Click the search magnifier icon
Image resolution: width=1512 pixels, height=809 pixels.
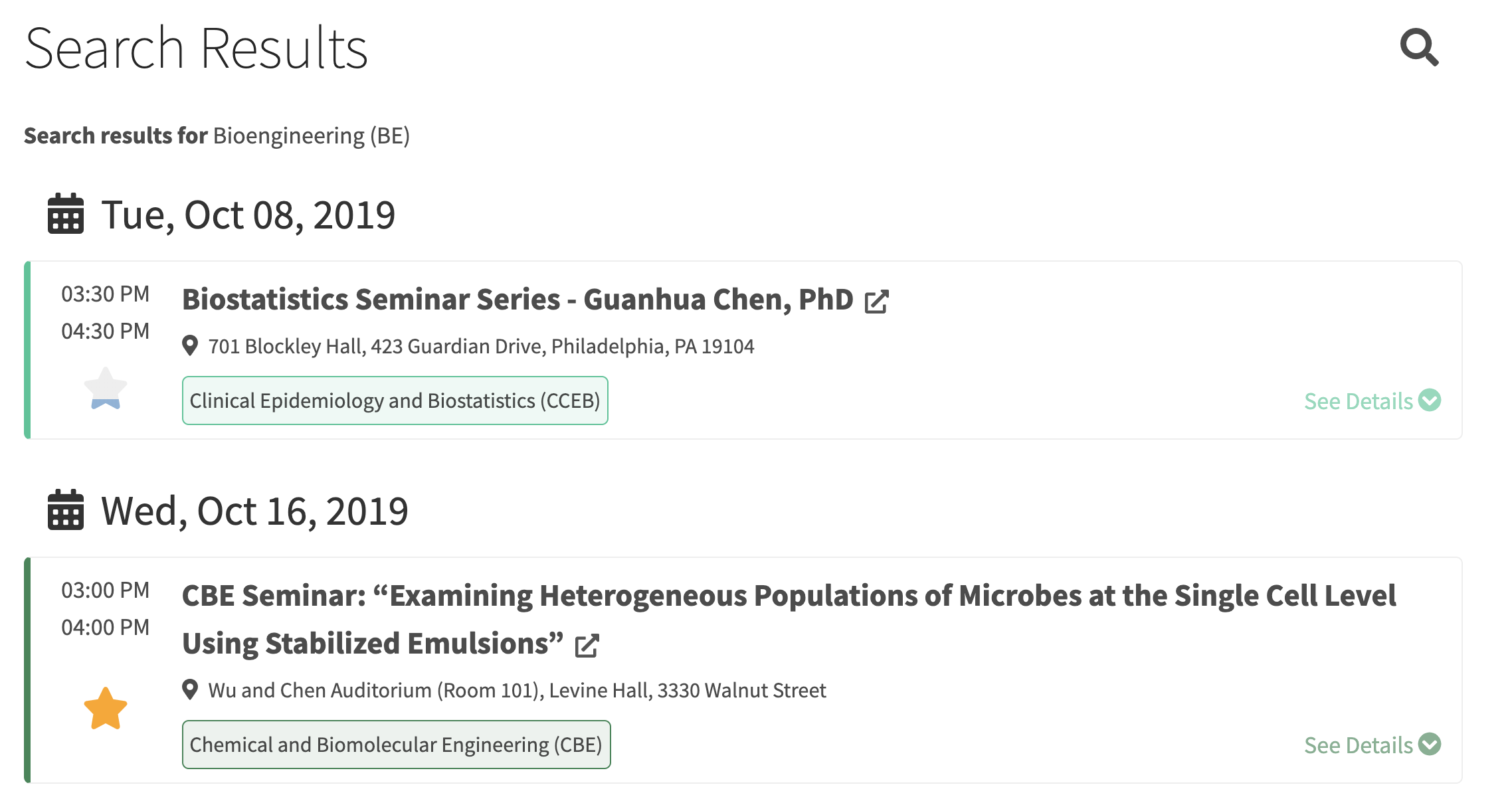1419,47
